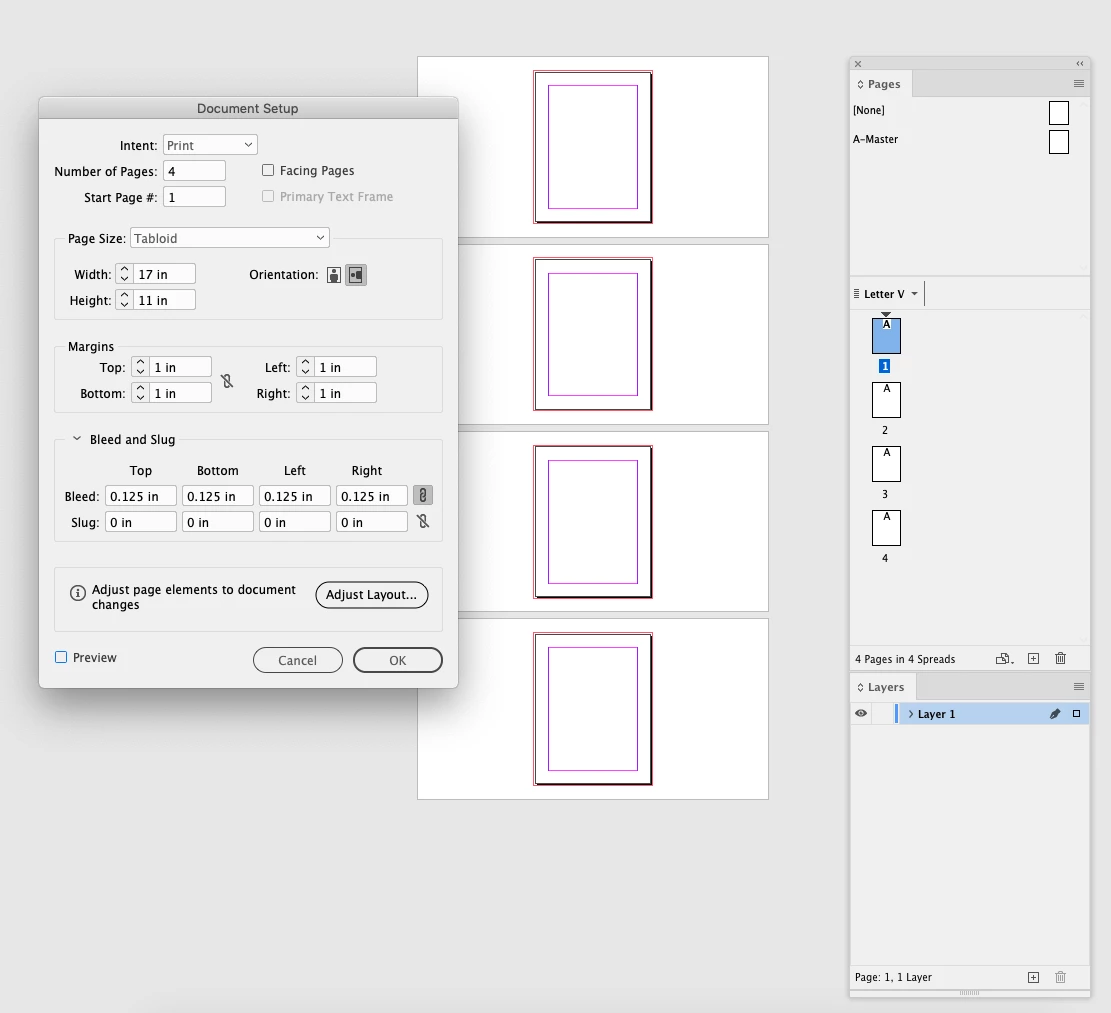Create new page in Pages panel

pyautogui.click(x=1034, y=659)
